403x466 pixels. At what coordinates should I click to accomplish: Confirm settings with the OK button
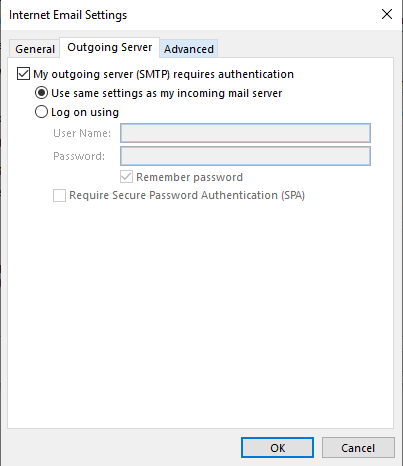277,448
